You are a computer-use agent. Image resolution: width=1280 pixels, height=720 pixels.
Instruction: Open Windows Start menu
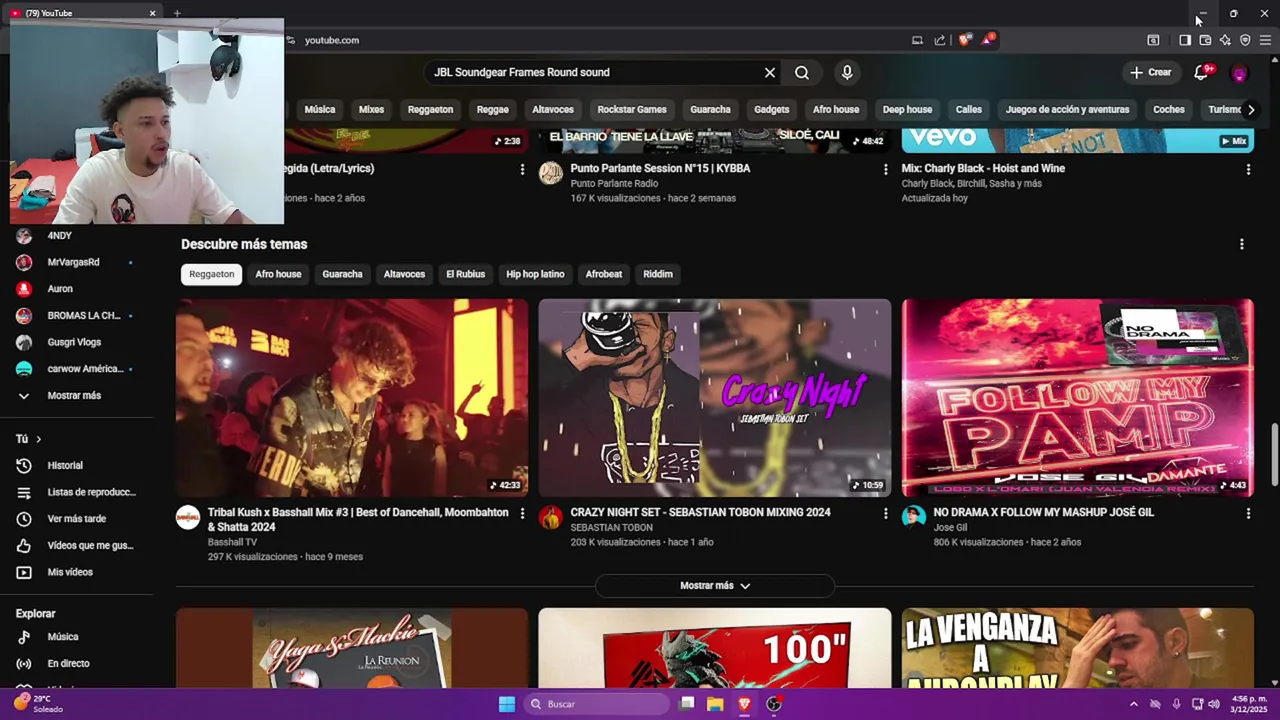coord(507,704)
